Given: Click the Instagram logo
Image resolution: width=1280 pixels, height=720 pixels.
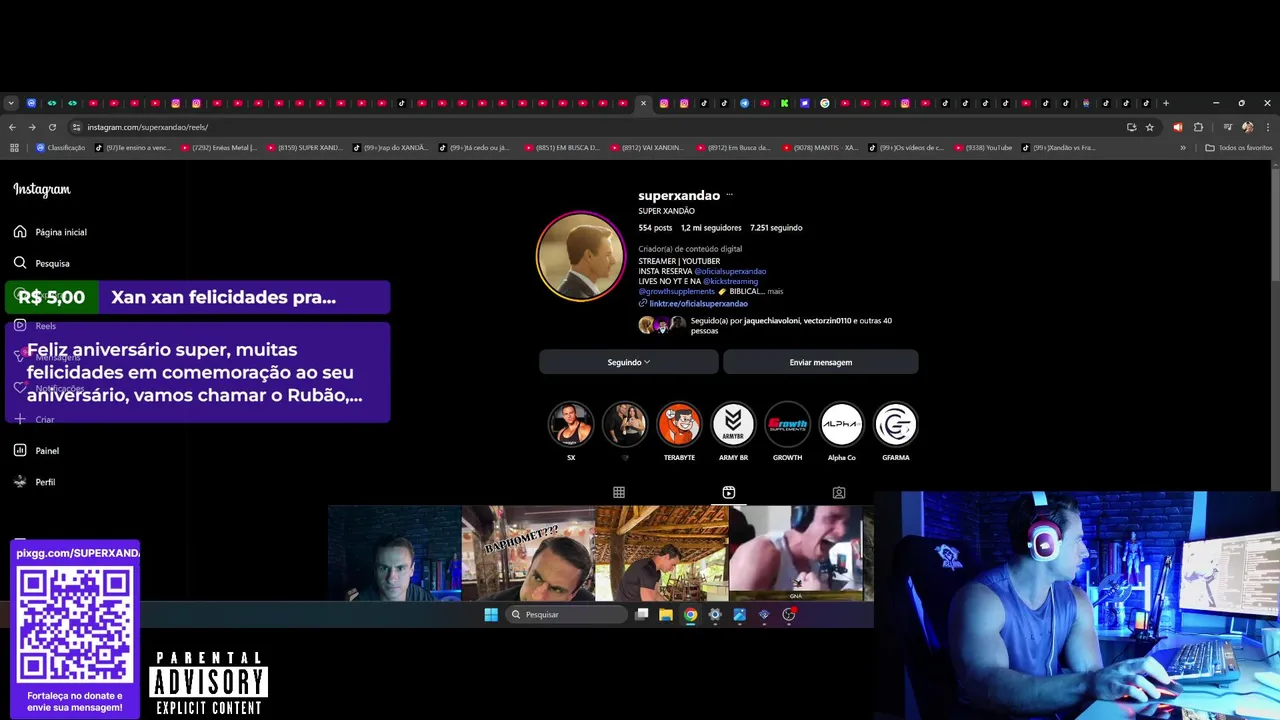Looking at the screenshot, I should (42, 189).
